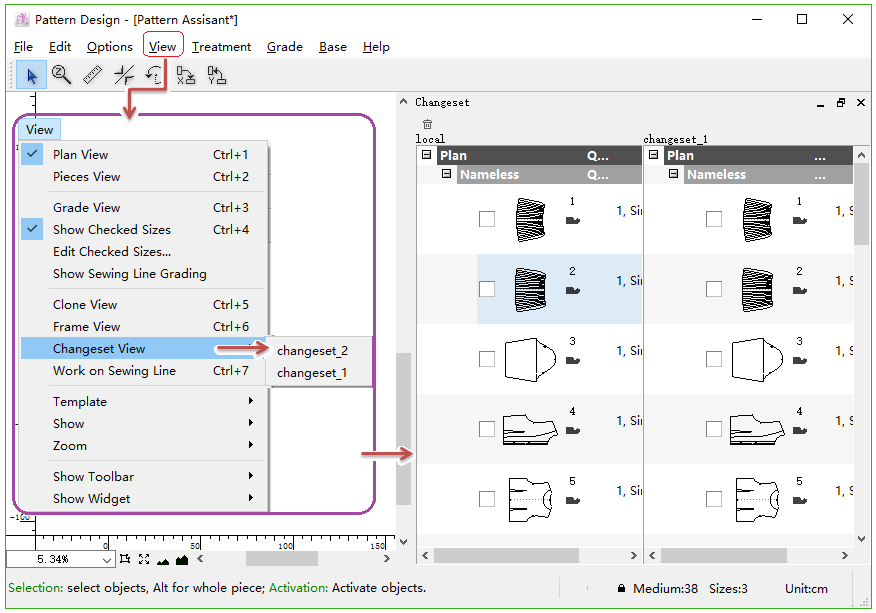Toggle Show Checked Sizes menu option
Screen dimensions: 876x613
point(111,229)
